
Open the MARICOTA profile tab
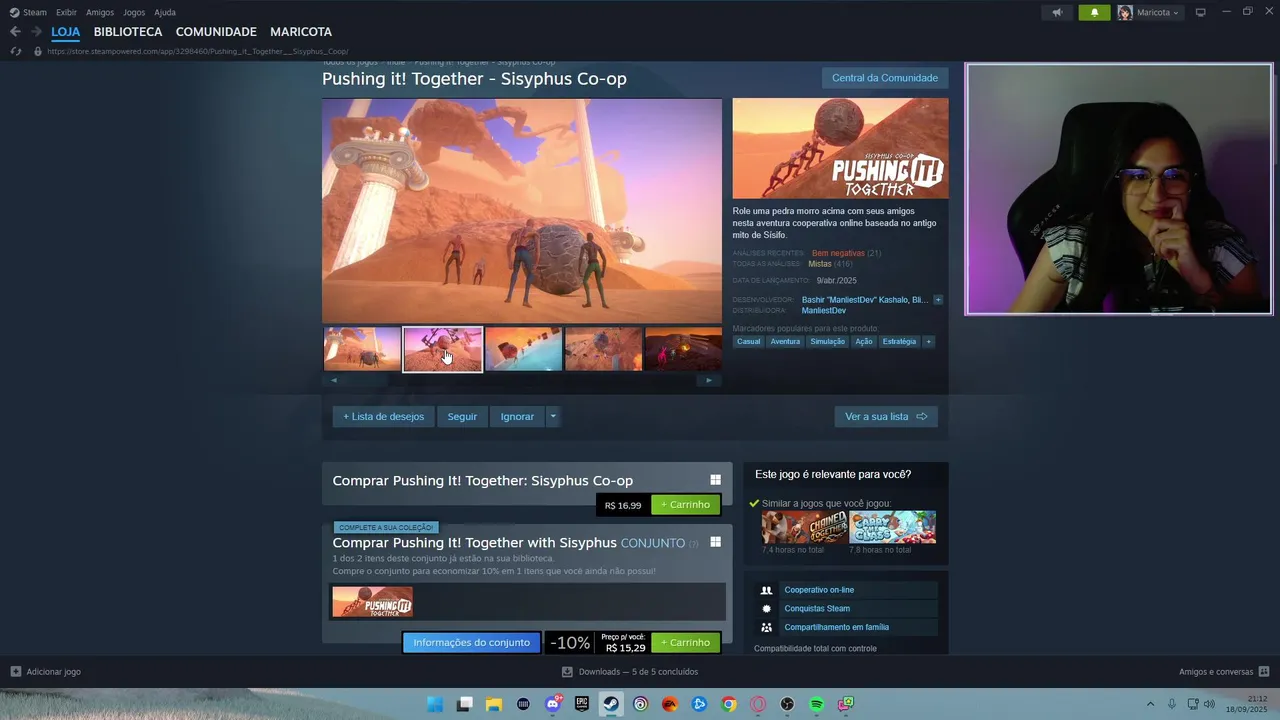tap(301, 32)
